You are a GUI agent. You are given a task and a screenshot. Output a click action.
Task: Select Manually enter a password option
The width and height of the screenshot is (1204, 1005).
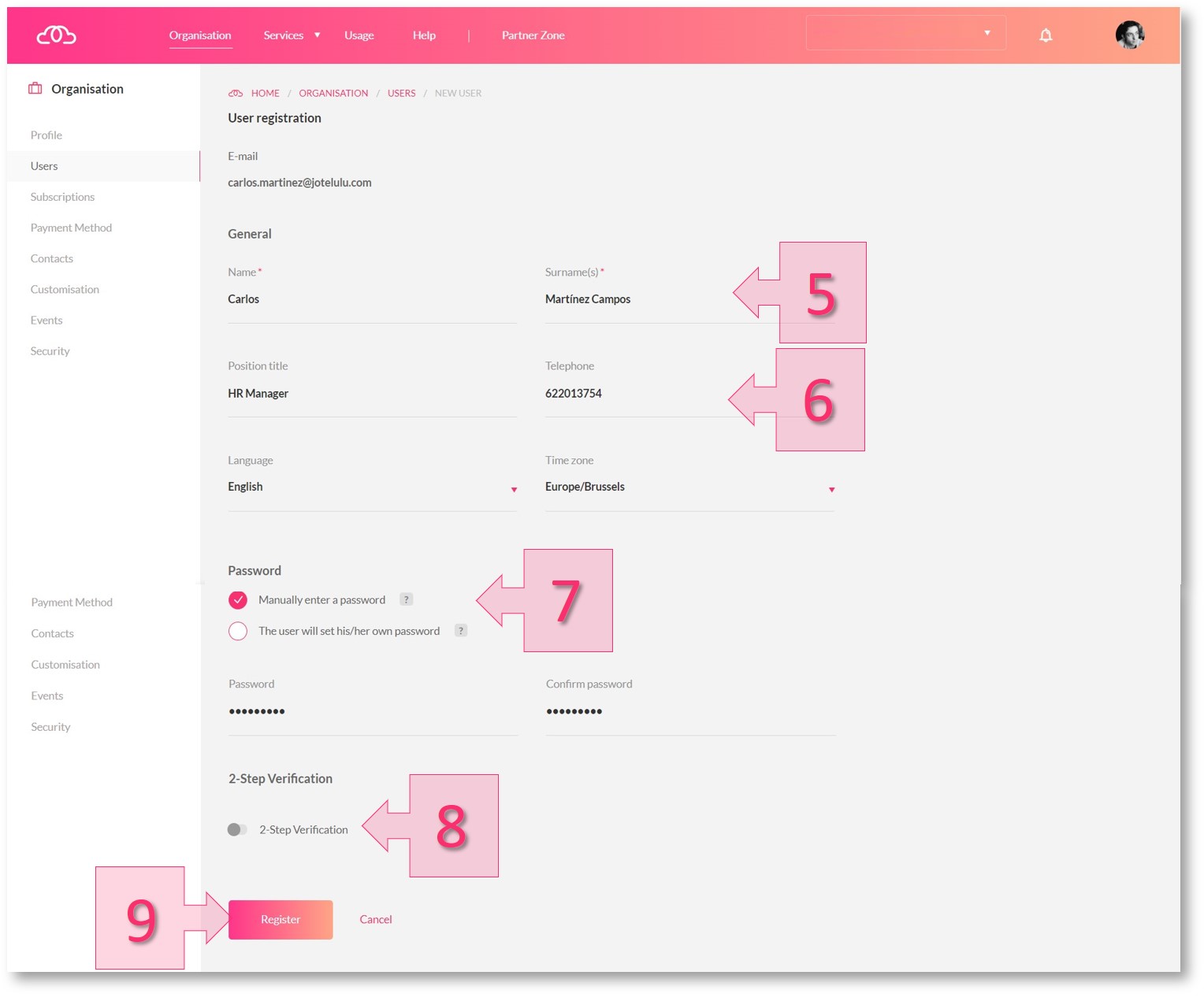point(238,600)
